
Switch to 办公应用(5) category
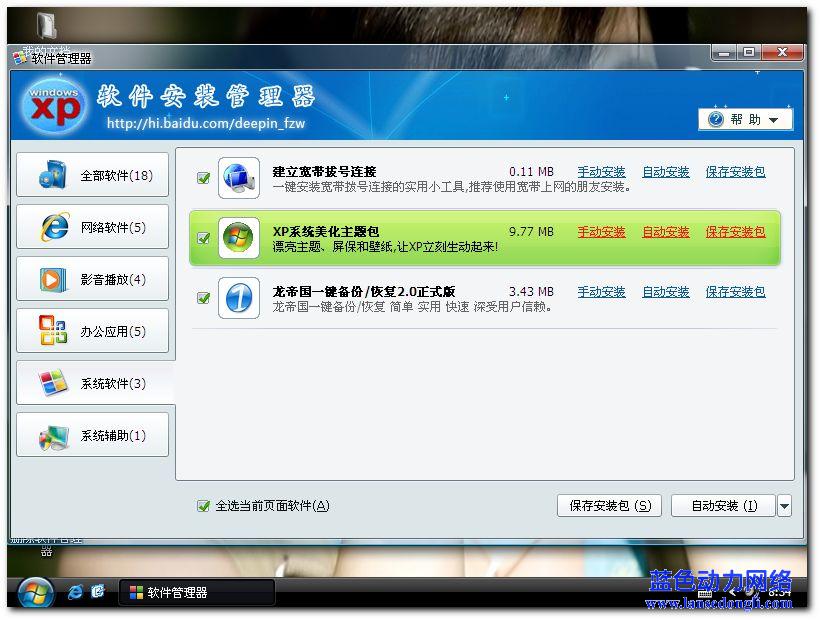pyautogui.click(x=93, y=331)
